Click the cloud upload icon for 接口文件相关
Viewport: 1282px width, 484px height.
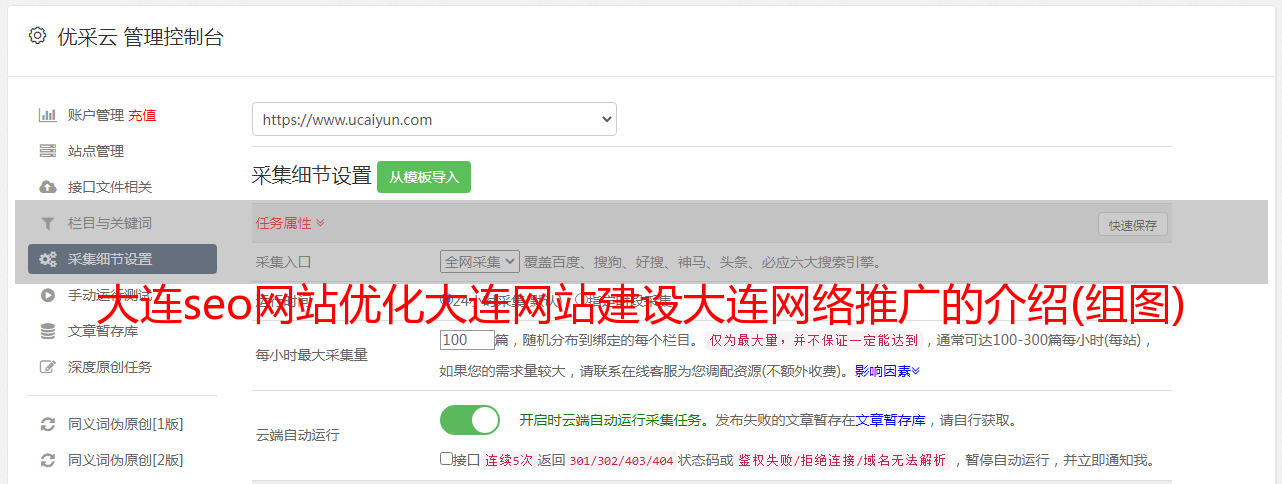pos(47,187)
